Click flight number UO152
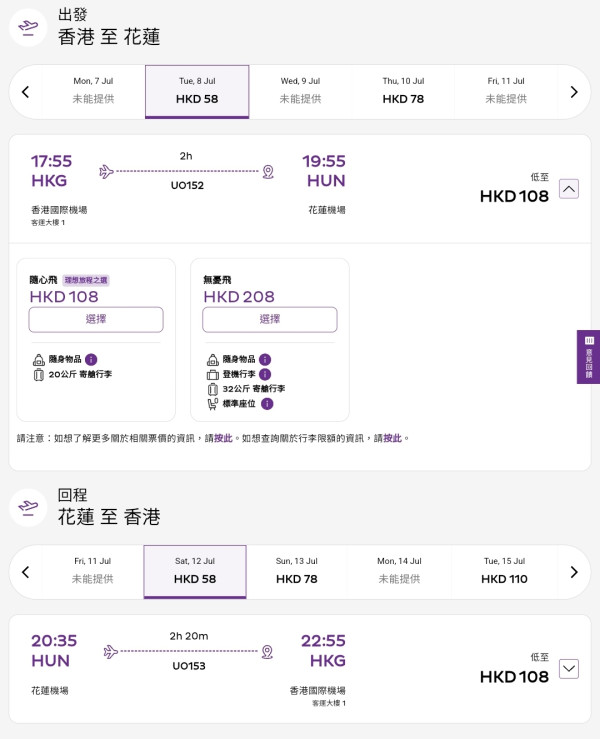Screen dimensions: 600x739 187,186
